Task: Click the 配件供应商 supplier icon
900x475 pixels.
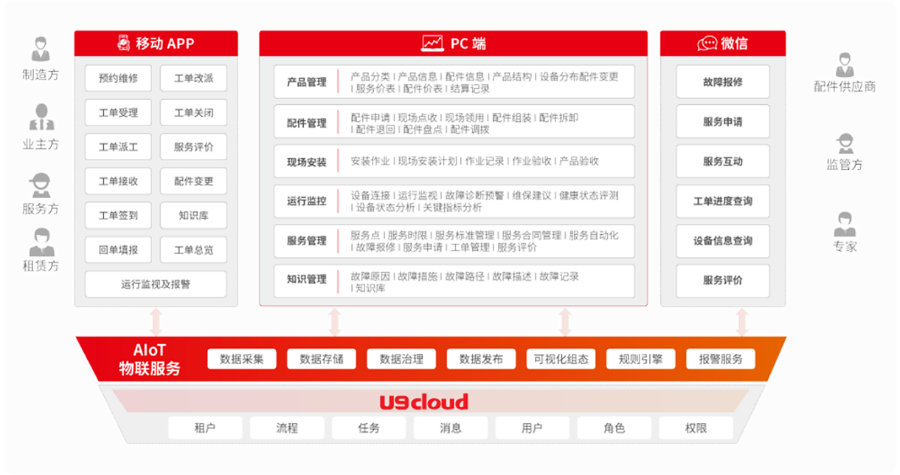Action: click(845, 64)
